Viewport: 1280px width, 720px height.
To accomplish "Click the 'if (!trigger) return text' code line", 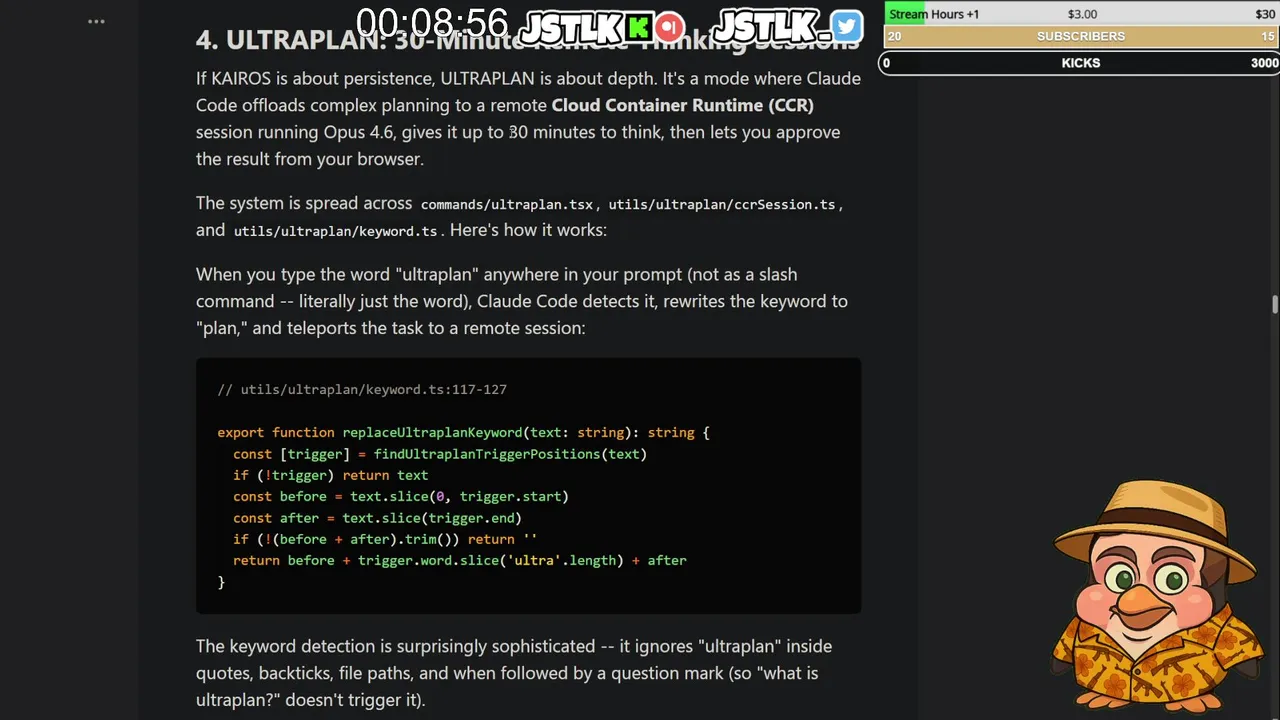I will 330,475.
